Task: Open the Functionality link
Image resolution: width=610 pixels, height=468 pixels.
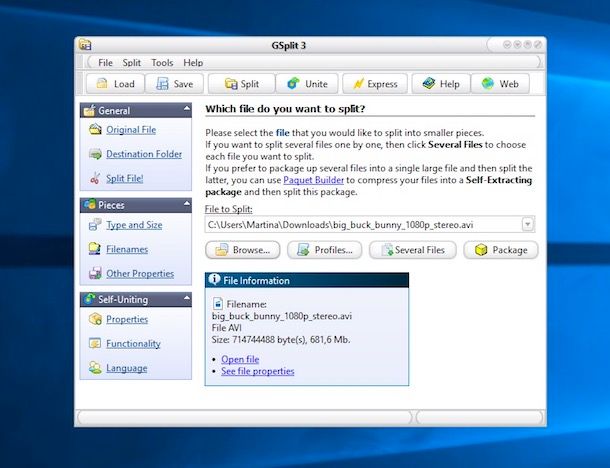Action: pos(133,344)
